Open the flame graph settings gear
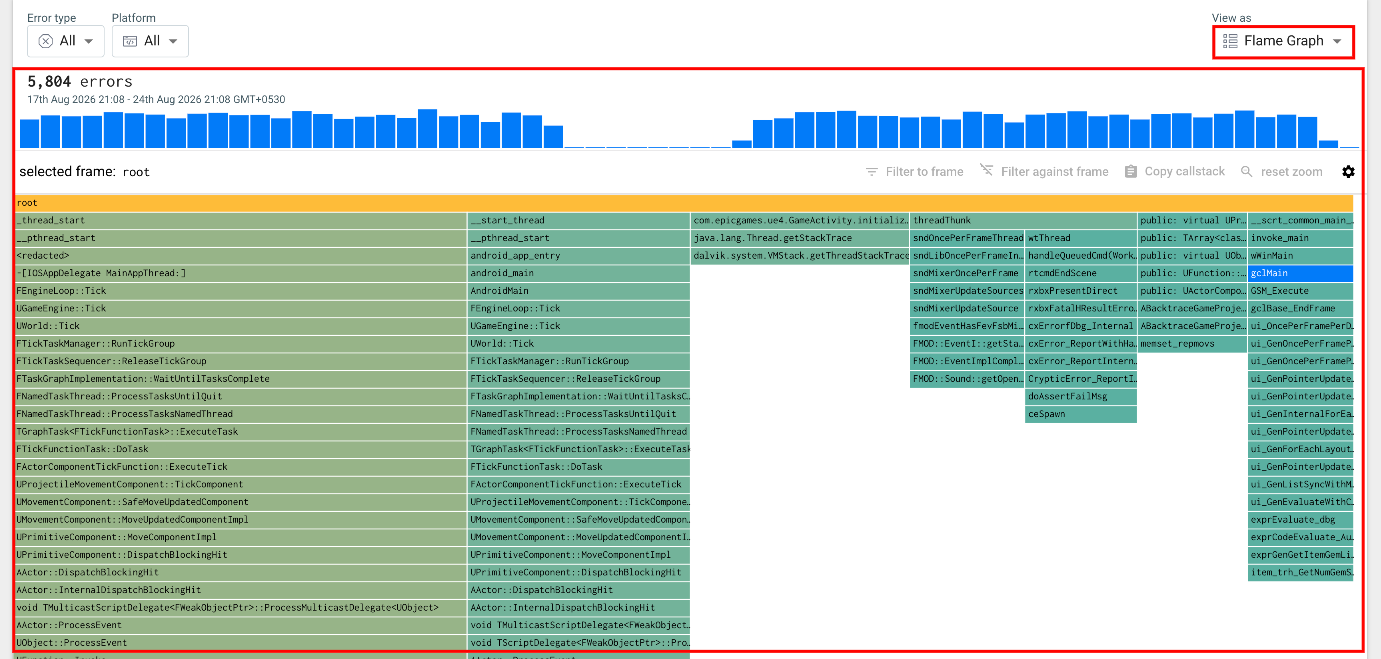Image resolution: width=1381 pixels, height=659 pixels. pos(1348,172)
